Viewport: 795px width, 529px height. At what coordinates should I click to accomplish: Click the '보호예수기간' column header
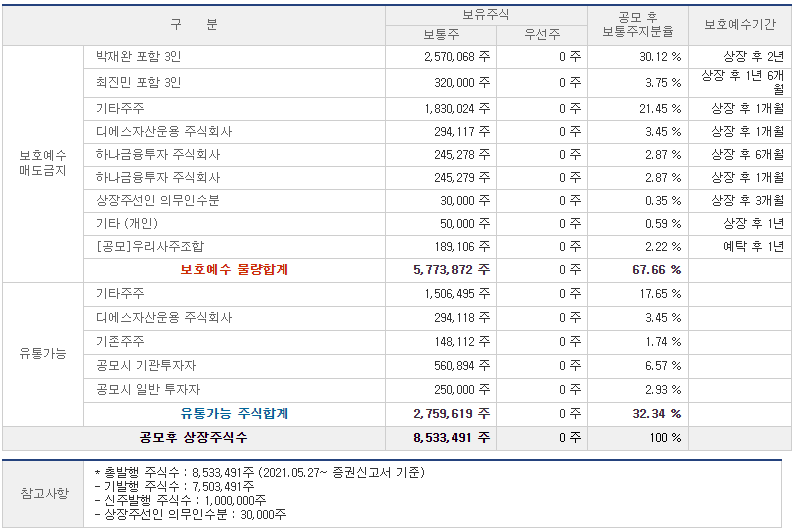pos(740,25)
